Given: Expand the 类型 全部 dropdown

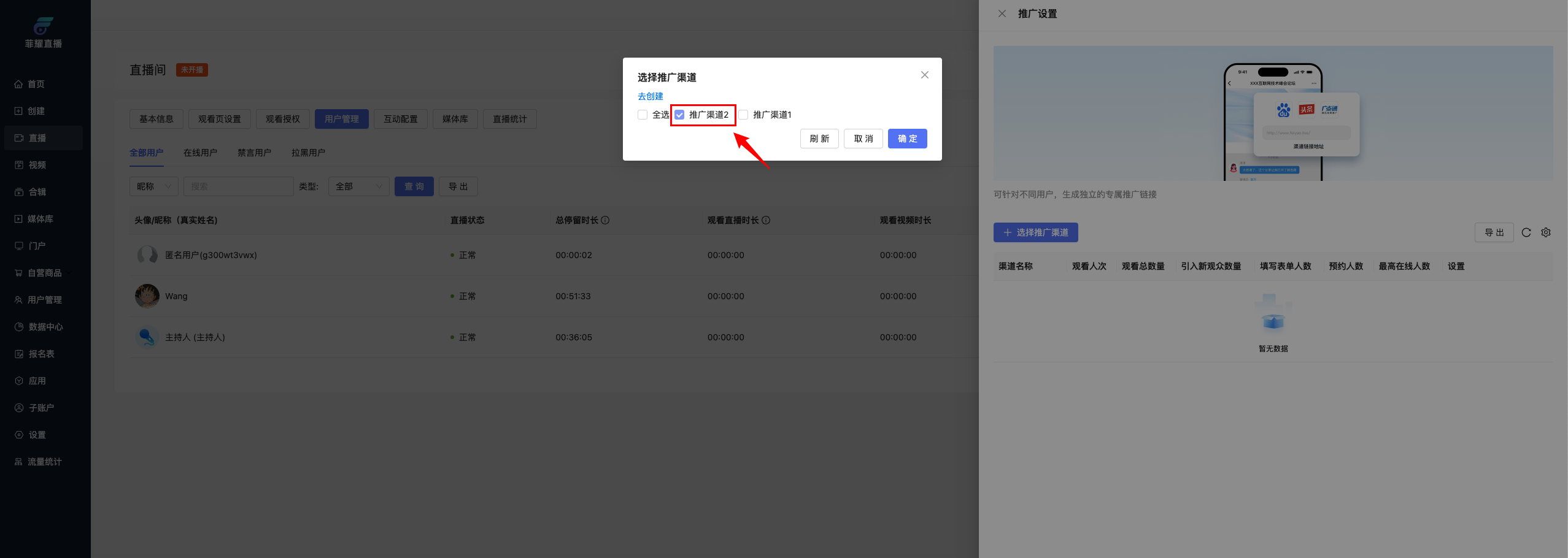Looking at the screenshot, I should [x=358, y=186].
